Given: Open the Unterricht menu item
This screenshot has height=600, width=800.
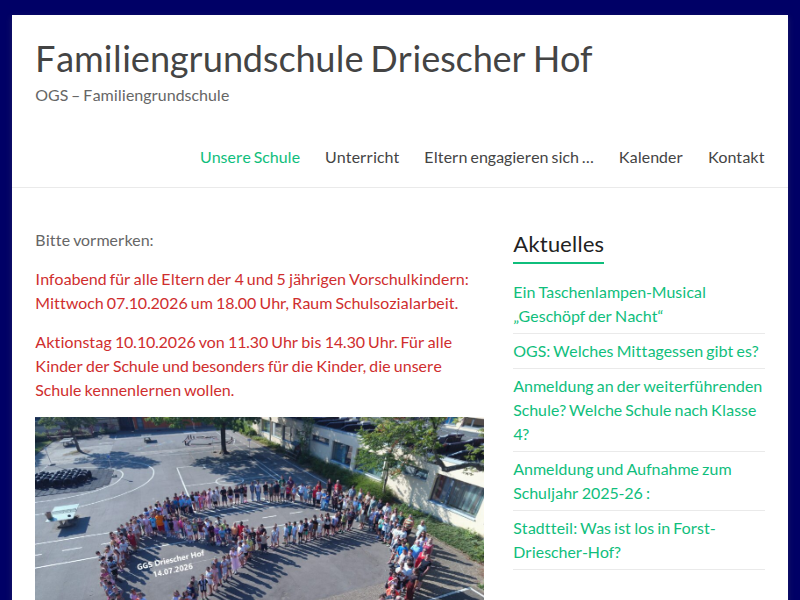Looking at the screenshot, I should [x=362, y=158].
